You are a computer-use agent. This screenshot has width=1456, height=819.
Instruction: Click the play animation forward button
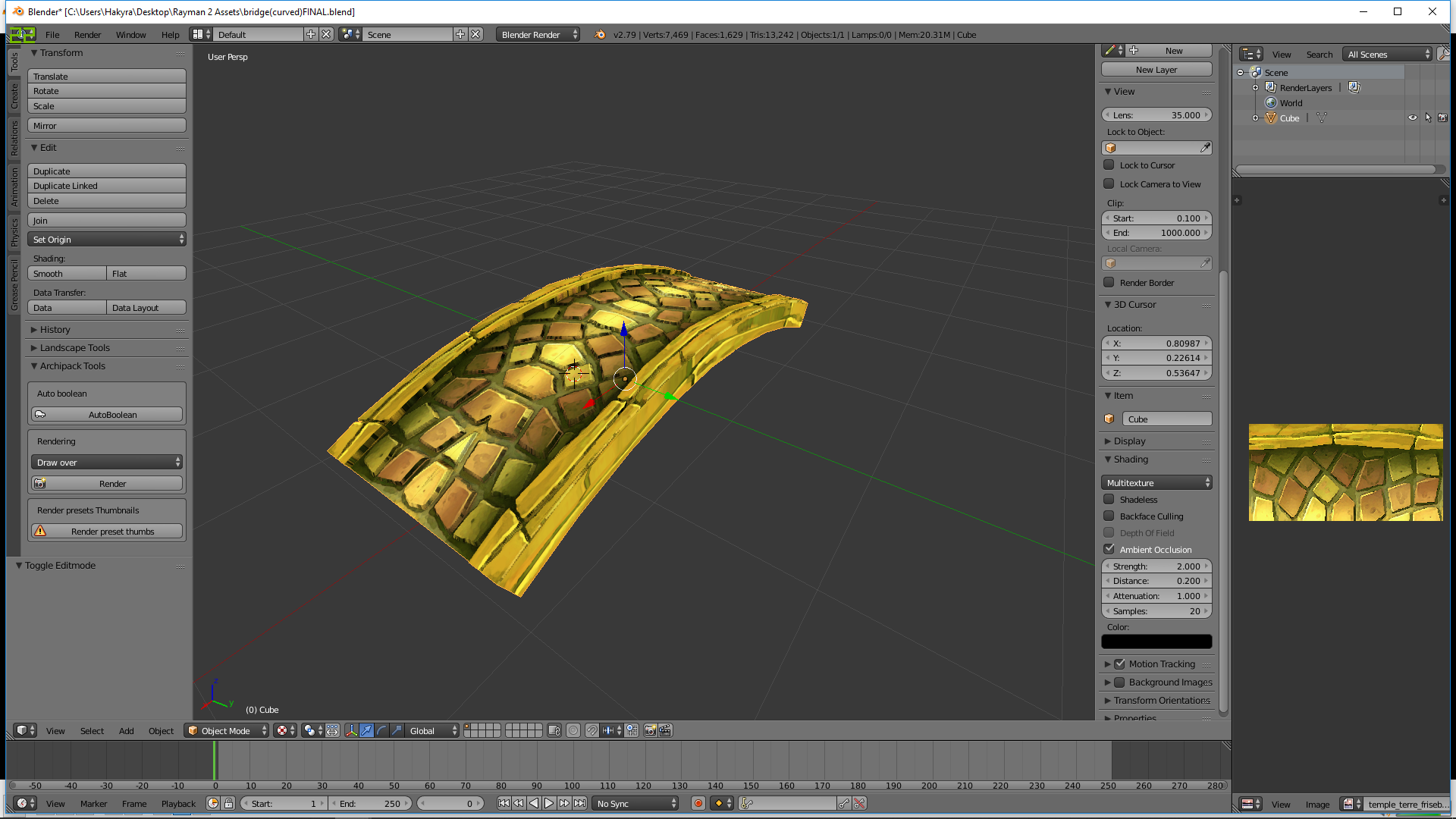click(x=549, y=803)
